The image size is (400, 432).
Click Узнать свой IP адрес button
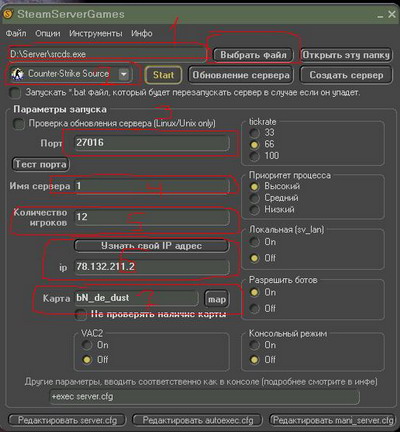click(x=152, y=246)
